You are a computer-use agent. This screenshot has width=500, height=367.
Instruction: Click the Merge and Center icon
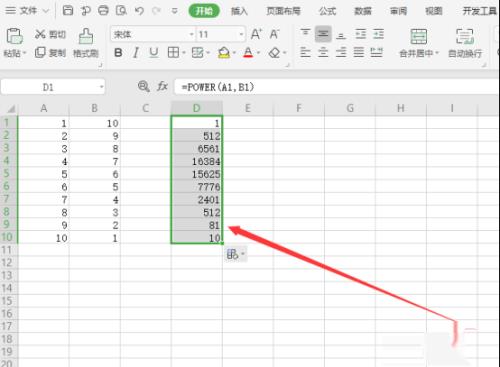tap(419, 37)
